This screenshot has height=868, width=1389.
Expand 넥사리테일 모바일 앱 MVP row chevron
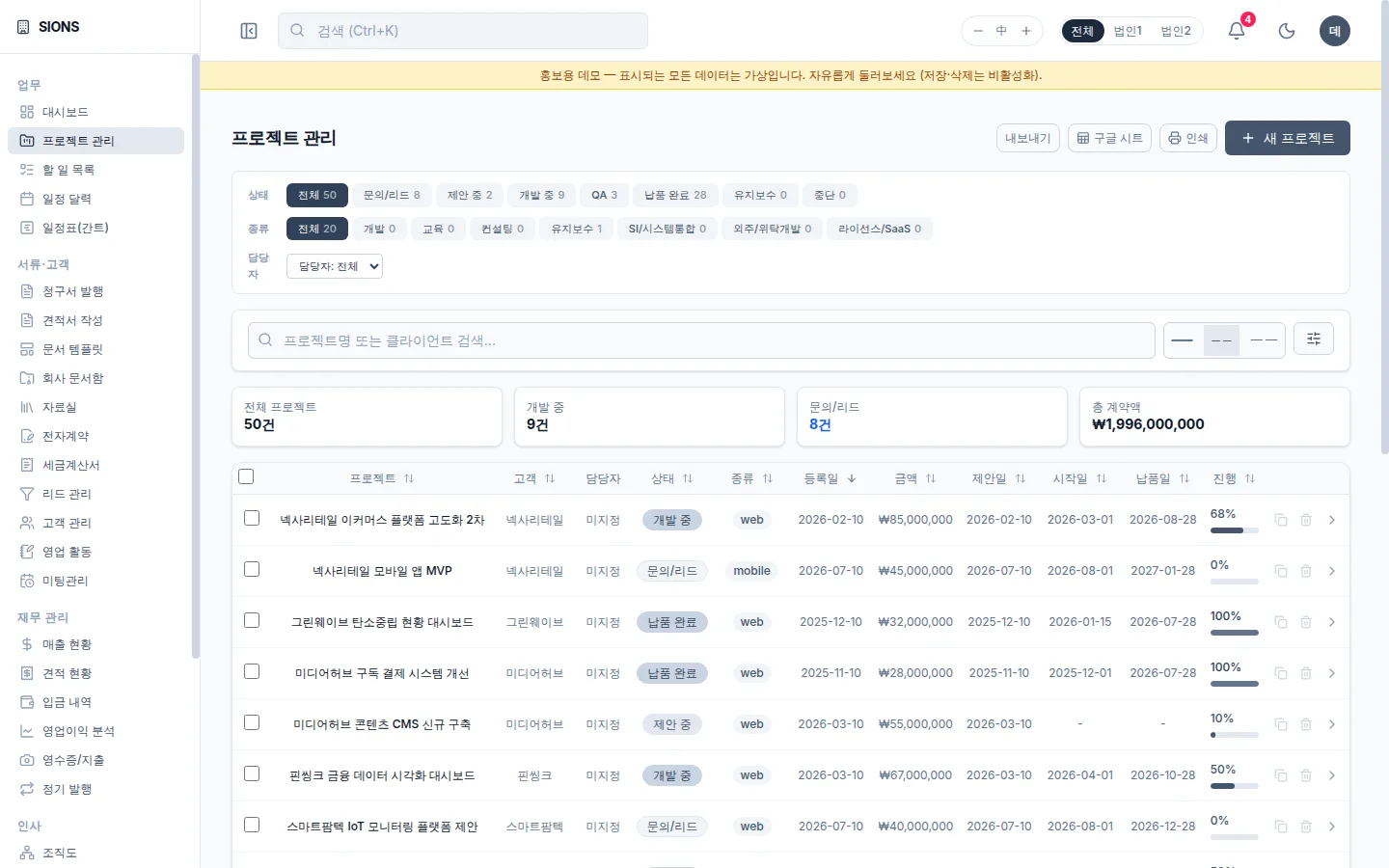[1331, 571]
